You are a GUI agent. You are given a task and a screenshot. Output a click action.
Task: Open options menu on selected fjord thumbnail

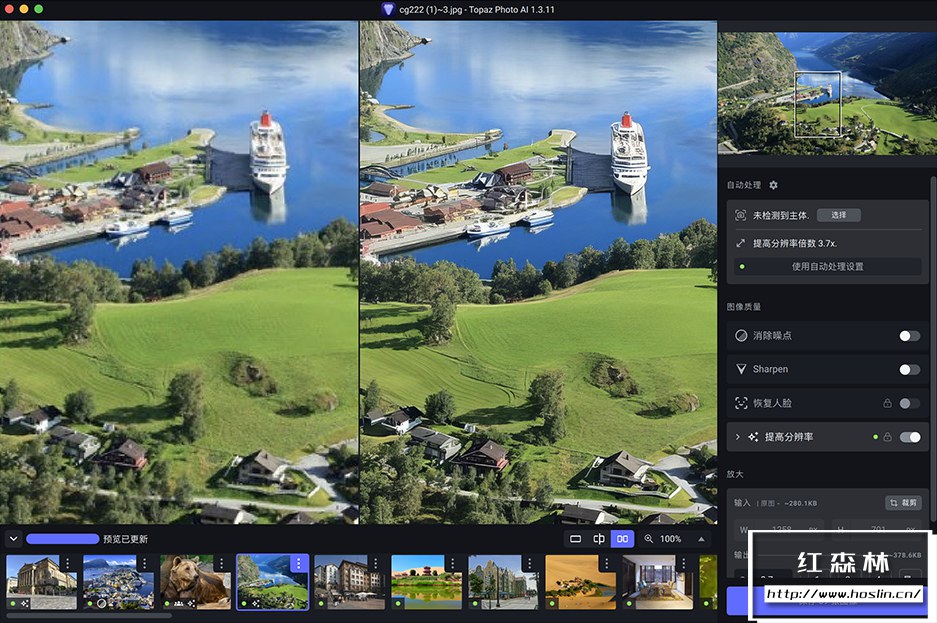click(x=299, y=563)
